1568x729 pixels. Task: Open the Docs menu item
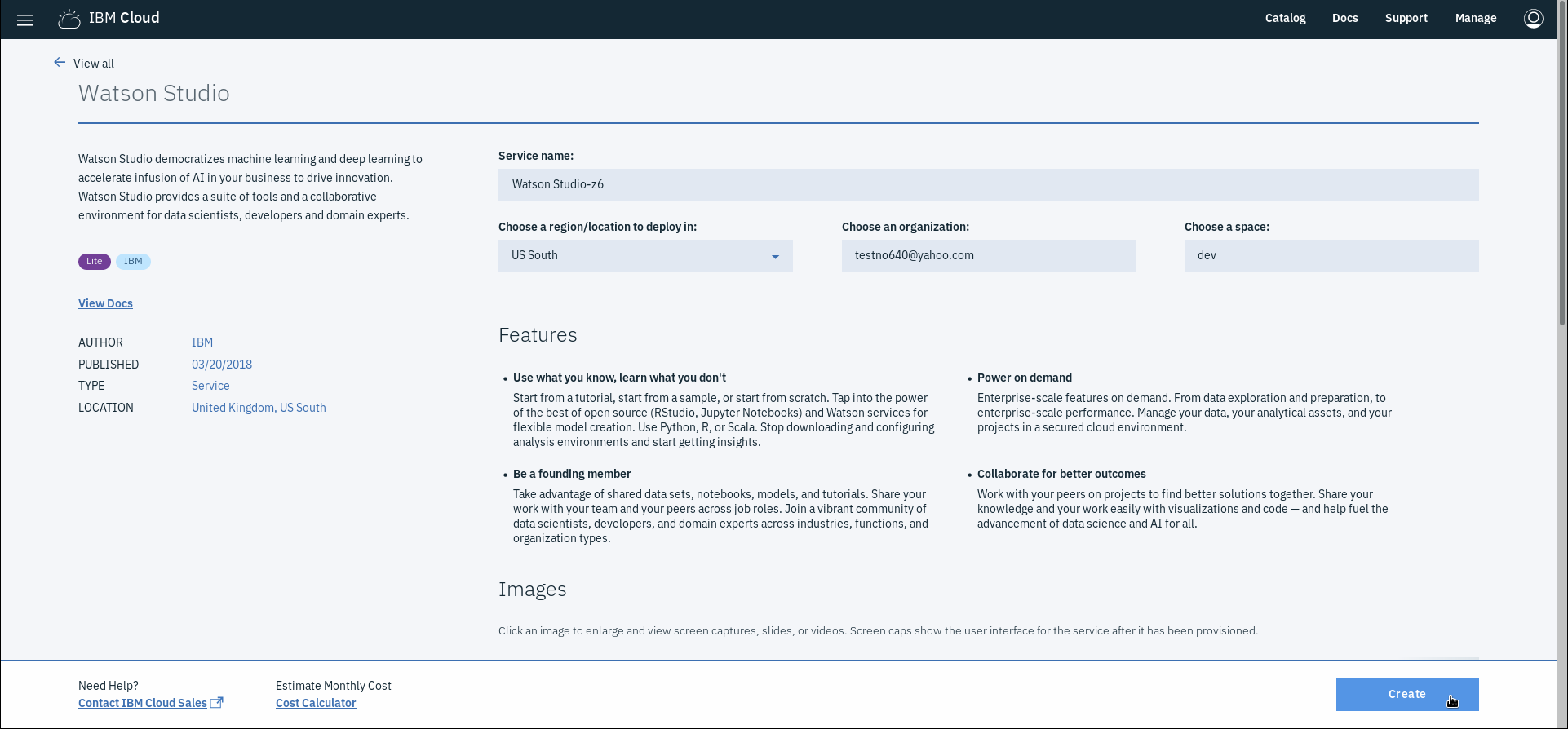click(1345, 18)
